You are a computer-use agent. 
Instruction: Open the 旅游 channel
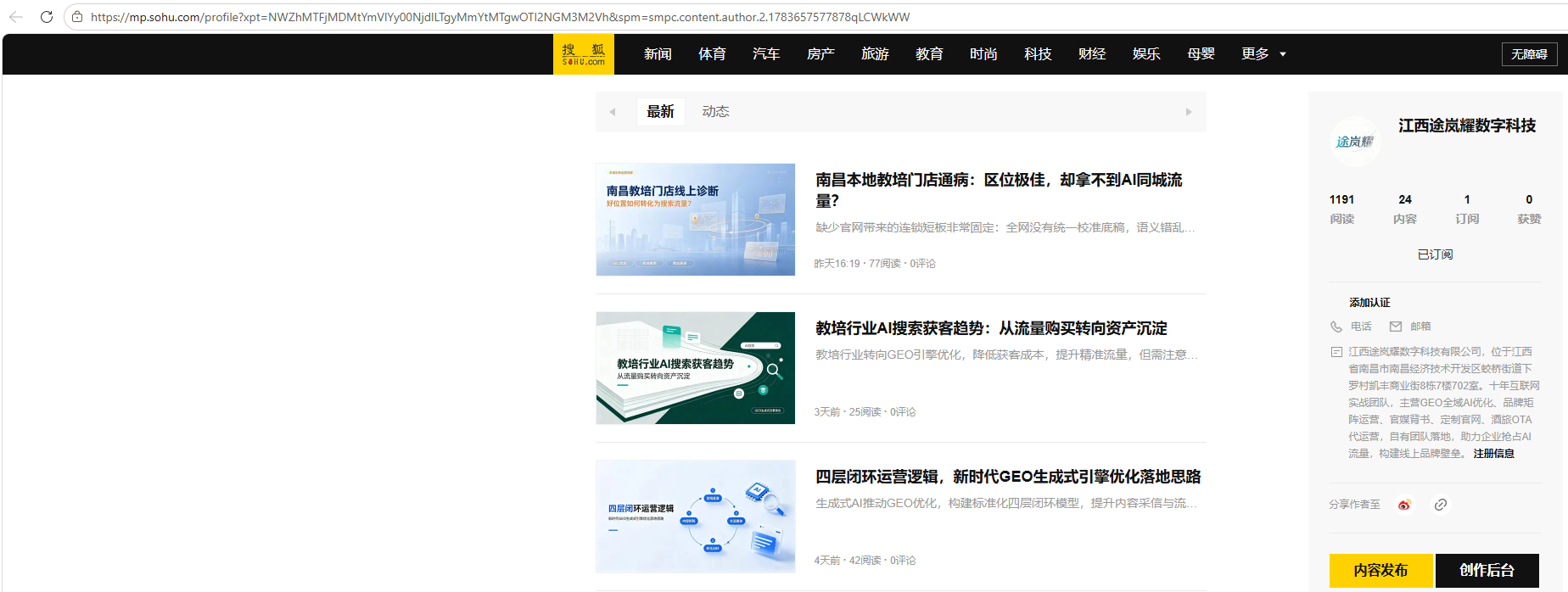875,54
